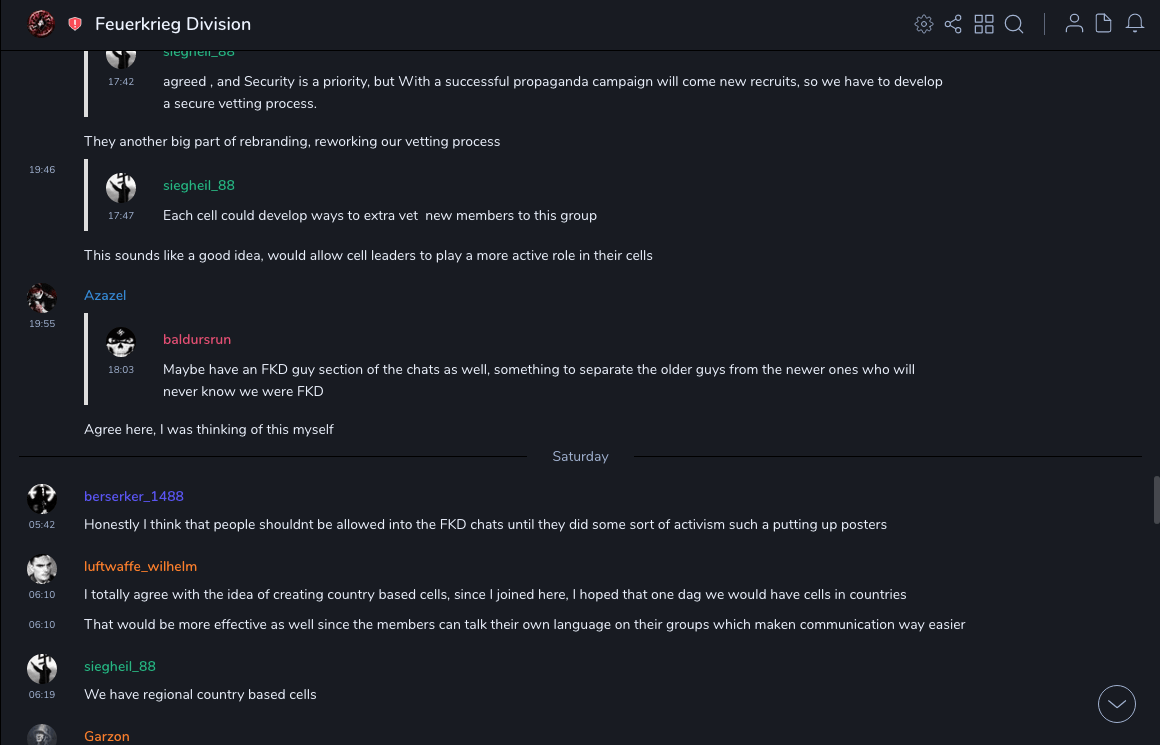
Task: Click the red shield warning icon
Action: click(x=75, y=24)
